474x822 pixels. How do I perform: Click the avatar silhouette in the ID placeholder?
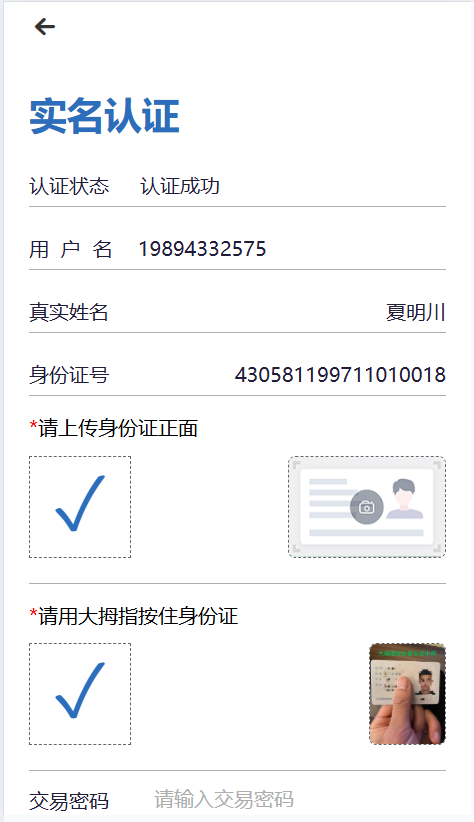(404, 499)
